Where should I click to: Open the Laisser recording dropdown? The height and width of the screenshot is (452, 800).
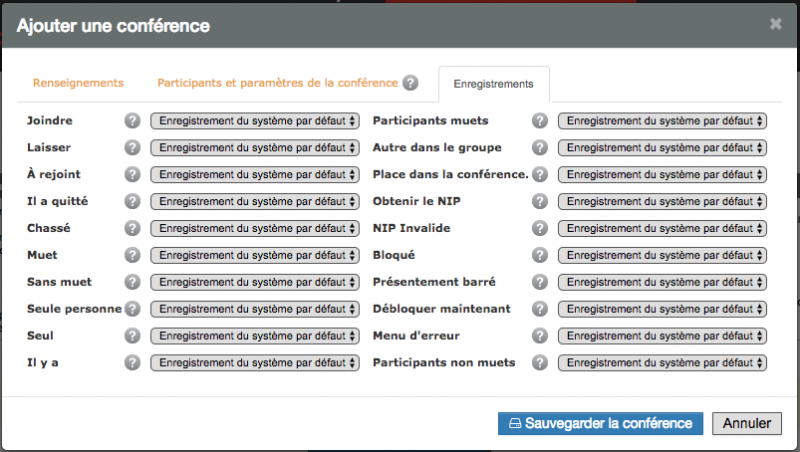pos(255,148)
